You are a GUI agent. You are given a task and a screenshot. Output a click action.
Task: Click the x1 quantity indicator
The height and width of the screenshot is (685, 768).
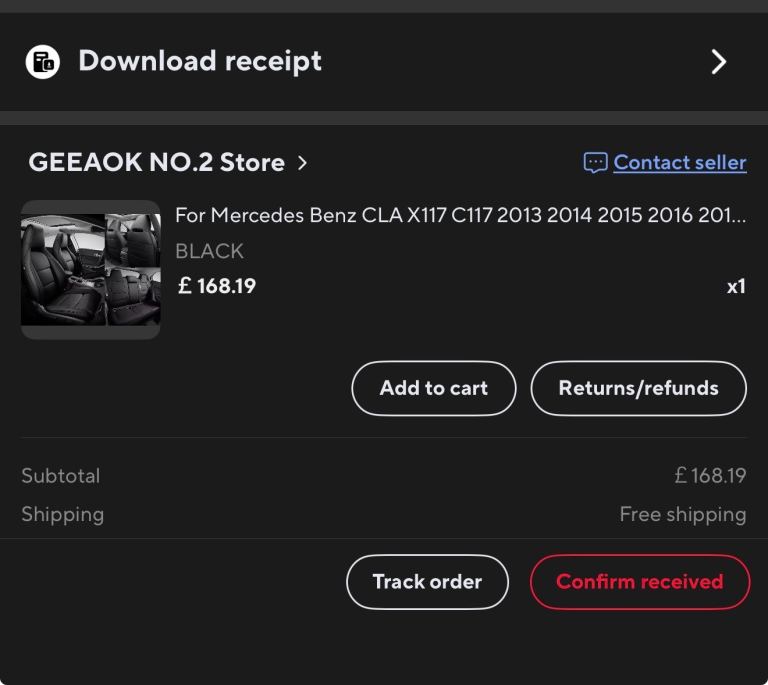(x=736, y=287)
